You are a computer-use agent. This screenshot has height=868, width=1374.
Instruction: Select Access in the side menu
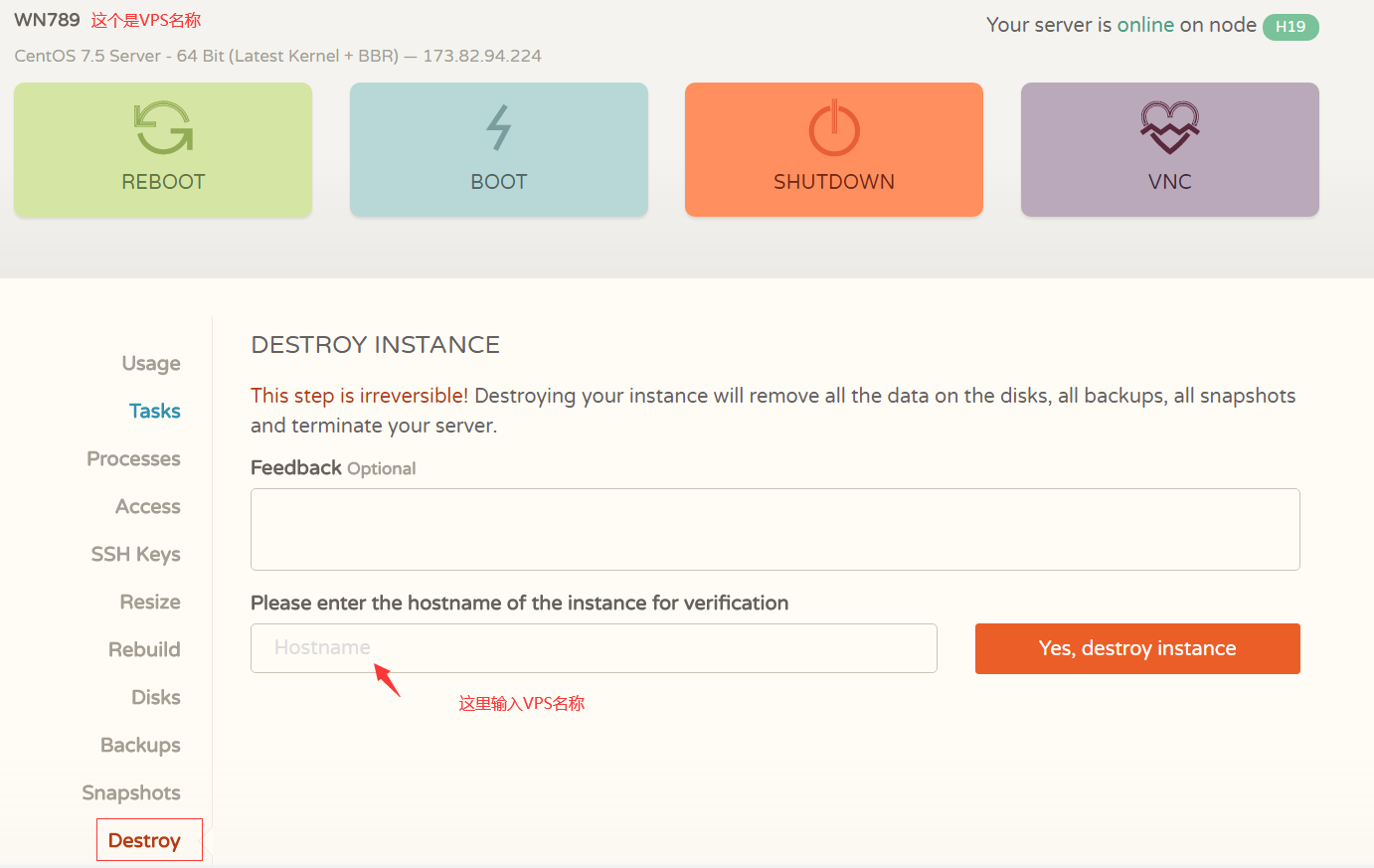click(x=147, y=506)
